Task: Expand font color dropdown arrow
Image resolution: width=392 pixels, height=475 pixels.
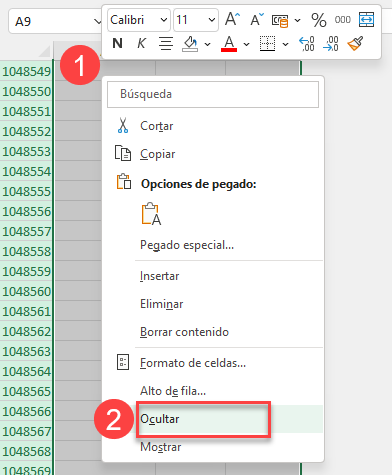Action: coord(246,44)
